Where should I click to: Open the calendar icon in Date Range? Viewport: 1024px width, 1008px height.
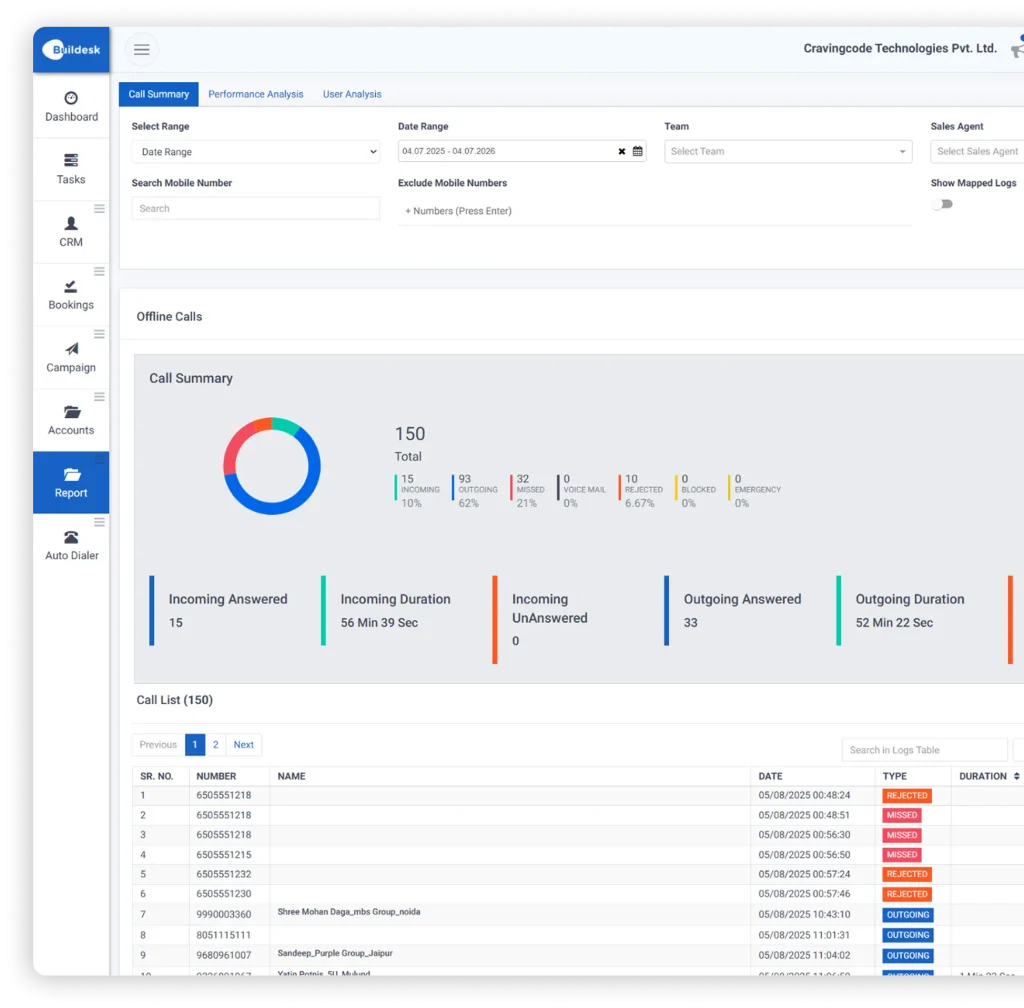(x=637, y=151)
